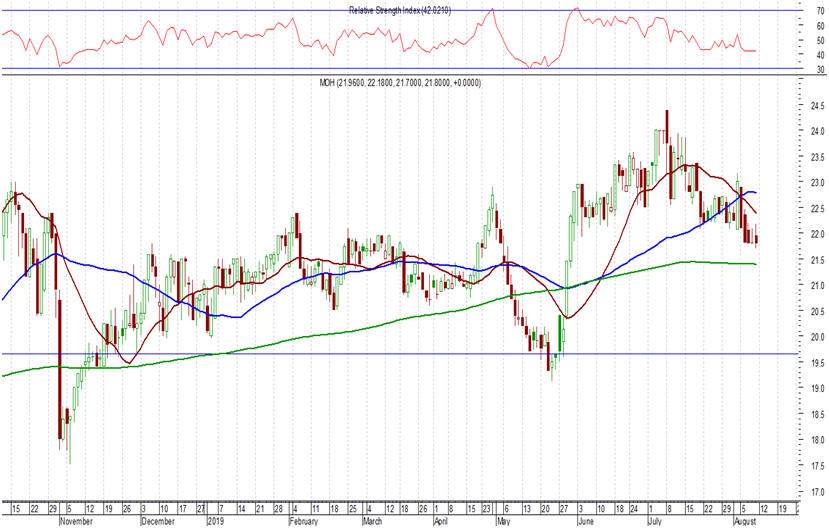The image size is (829, 528).
Task: Click the 17.5 price axis label
Action: (818, 466)
